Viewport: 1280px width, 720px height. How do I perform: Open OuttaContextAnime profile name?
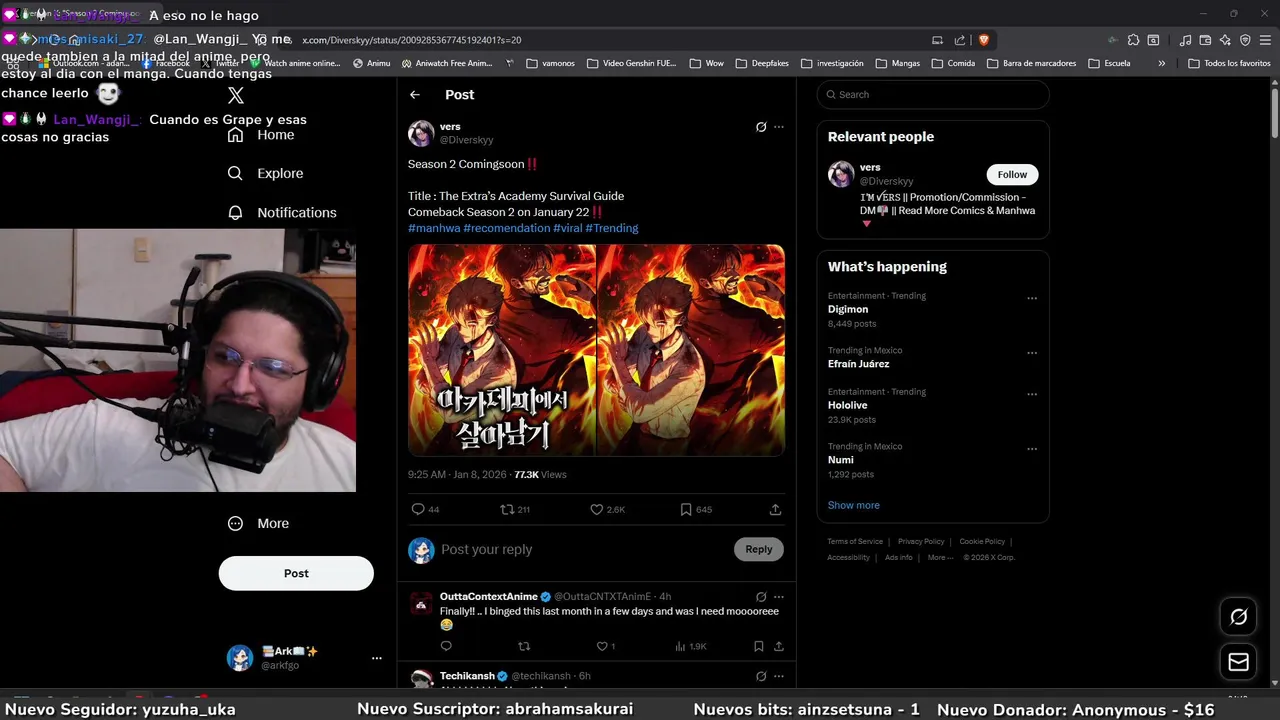(x=489, y=597)
